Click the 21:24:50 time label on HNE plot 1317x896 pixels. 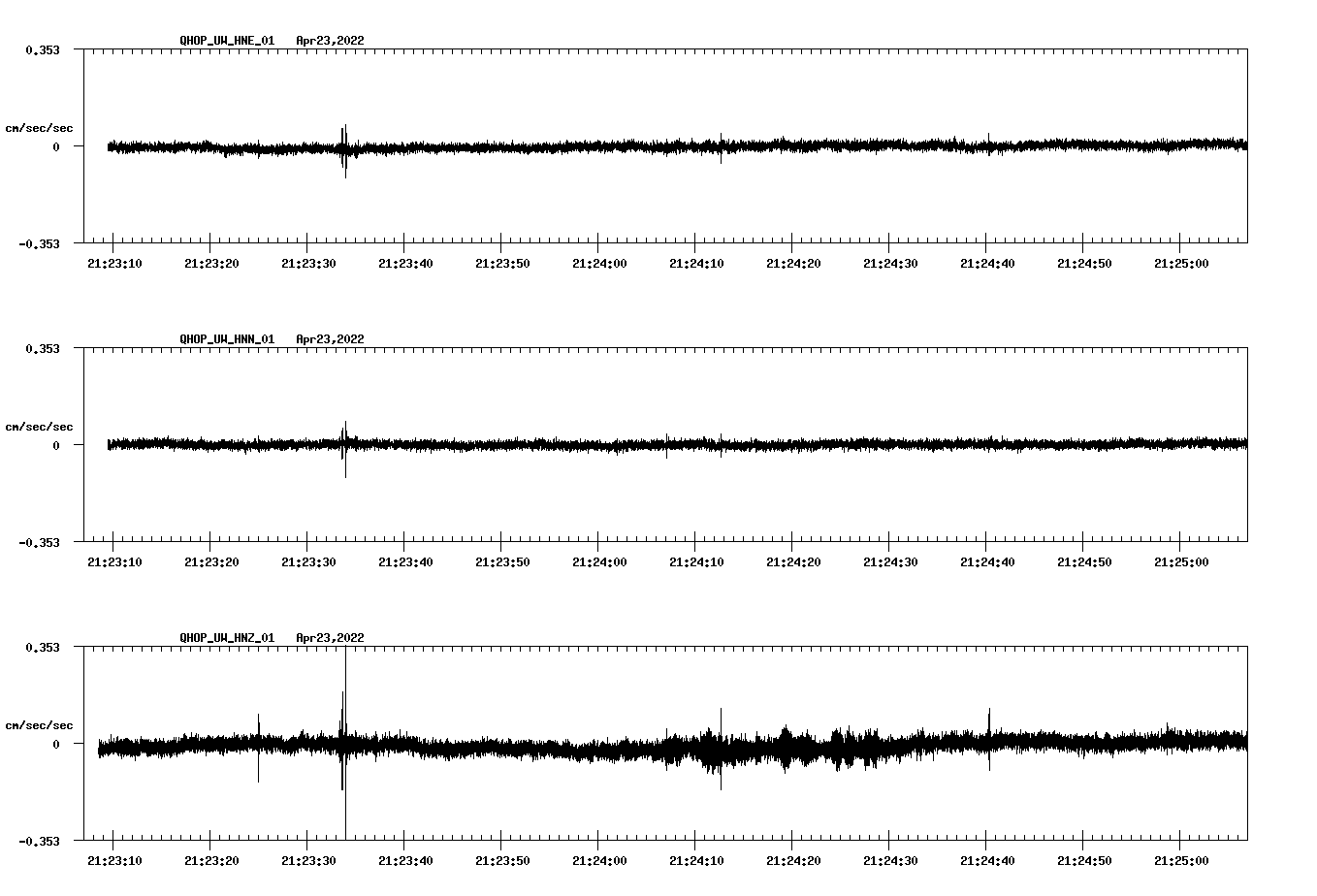click(1084, 264)
